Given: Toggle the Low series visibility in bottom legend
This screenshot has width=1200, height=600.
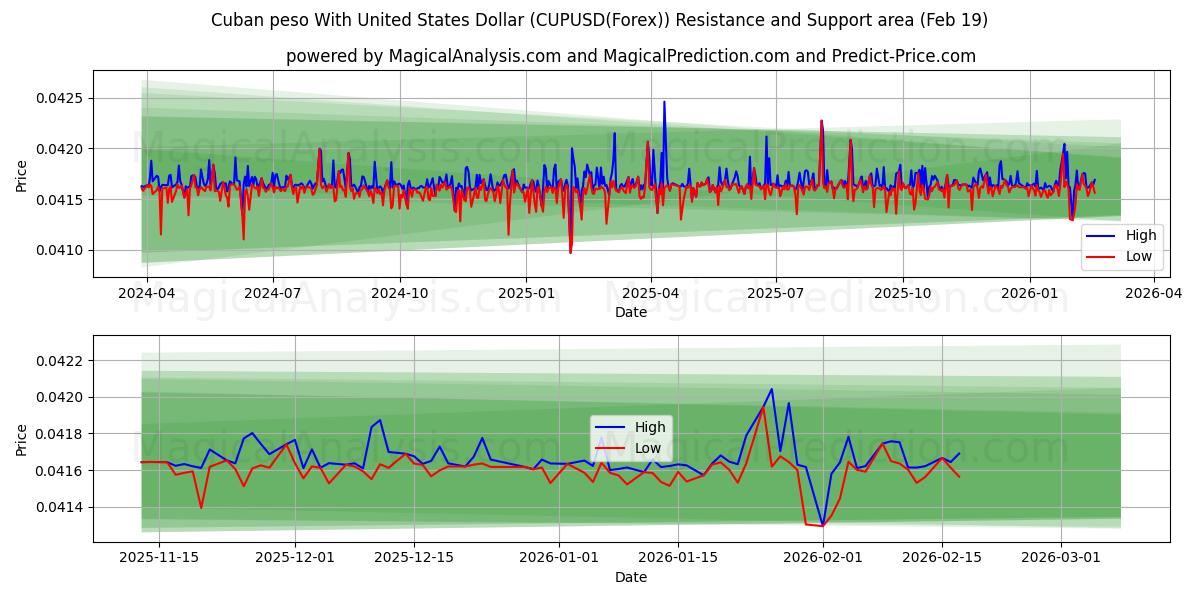Looking at the screenshot, I should (x=648, y=448).
